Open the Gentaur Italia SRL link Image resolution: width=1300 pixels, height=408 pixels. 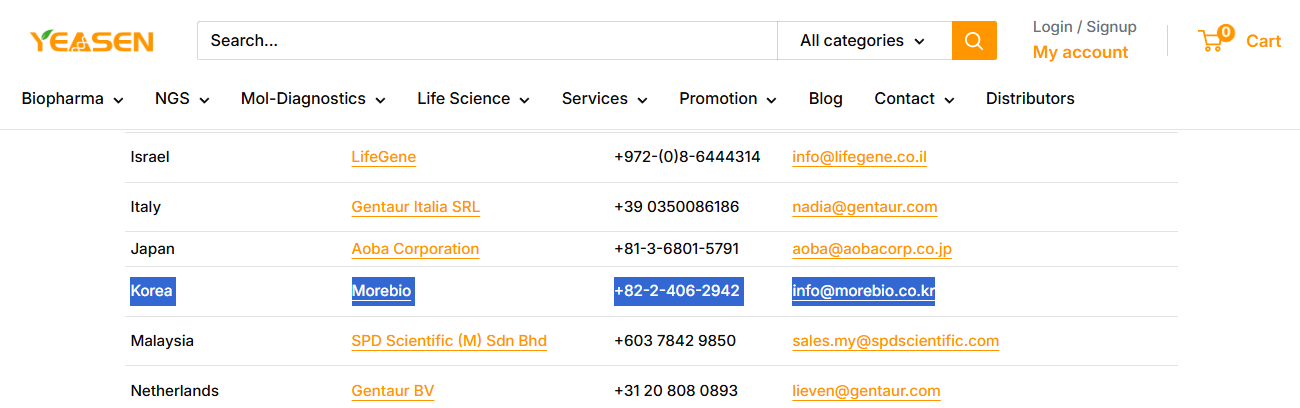pos(415,208)
